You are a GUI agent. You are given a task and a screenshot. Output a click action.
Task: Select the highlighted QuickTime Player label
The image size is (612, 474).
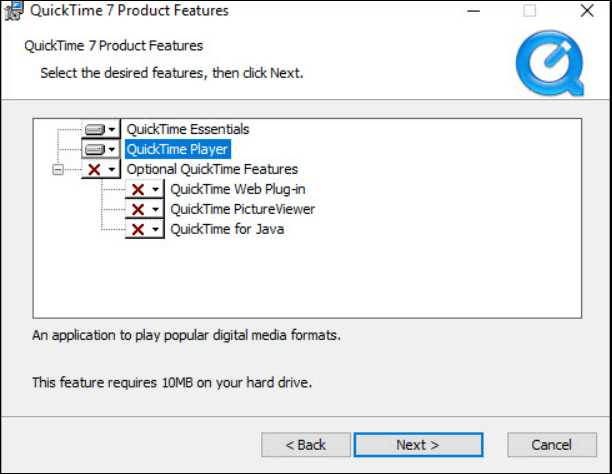pos(178,149)
